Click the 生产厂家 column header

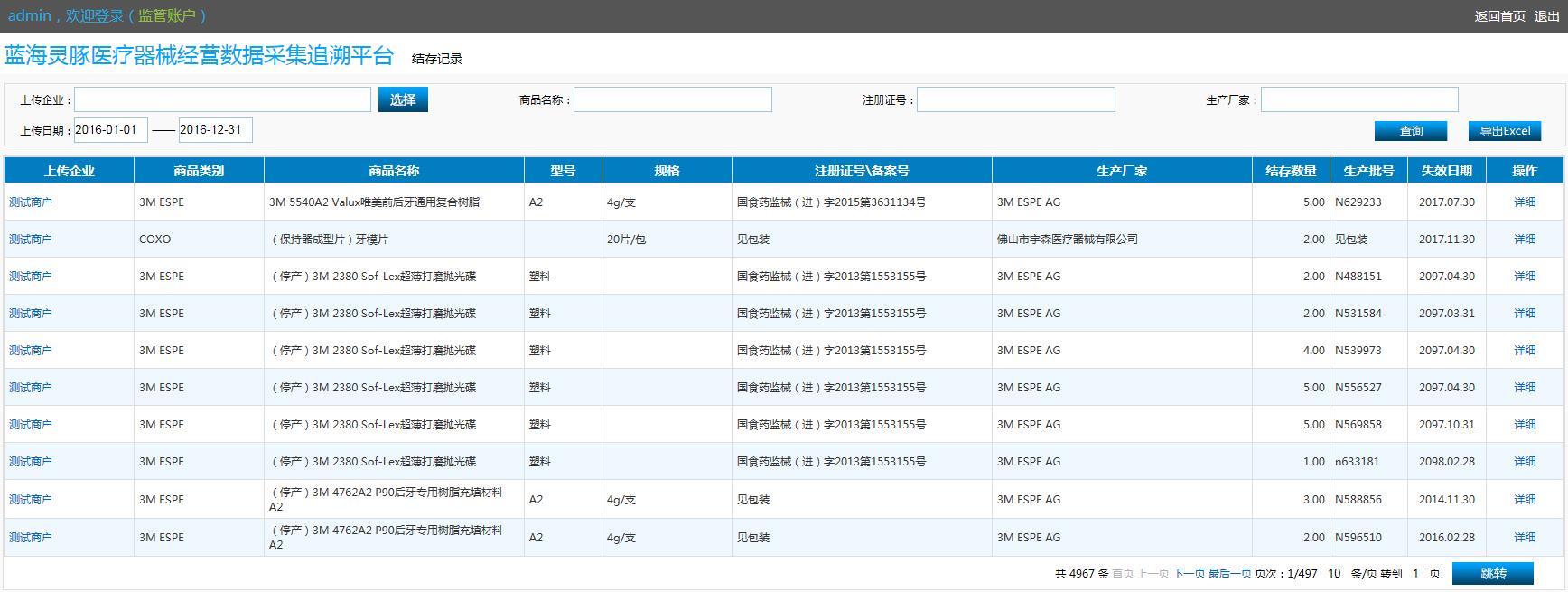tap(1122, 171)
